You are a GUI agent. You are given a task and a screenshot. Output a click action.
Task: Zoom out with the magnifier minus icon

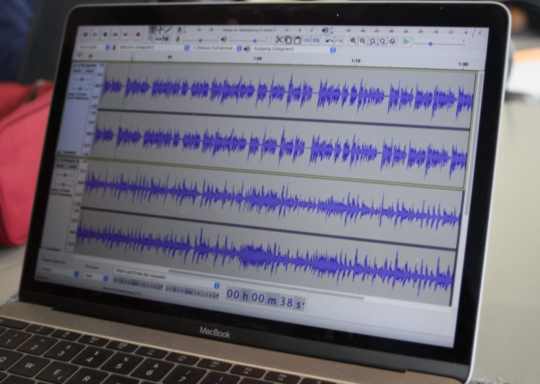pyautogui.click(x=363, y=41)
